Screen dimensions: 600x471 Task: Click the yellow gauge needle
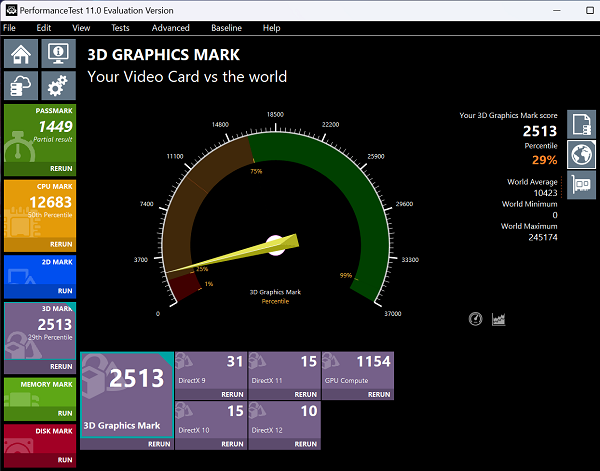click(233, 254)
